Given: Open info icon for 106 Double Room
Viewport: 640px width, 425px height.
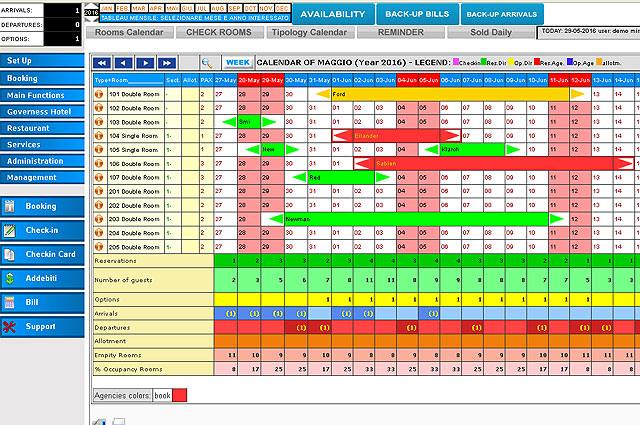Looking at the screenshot, I should 99,163.
